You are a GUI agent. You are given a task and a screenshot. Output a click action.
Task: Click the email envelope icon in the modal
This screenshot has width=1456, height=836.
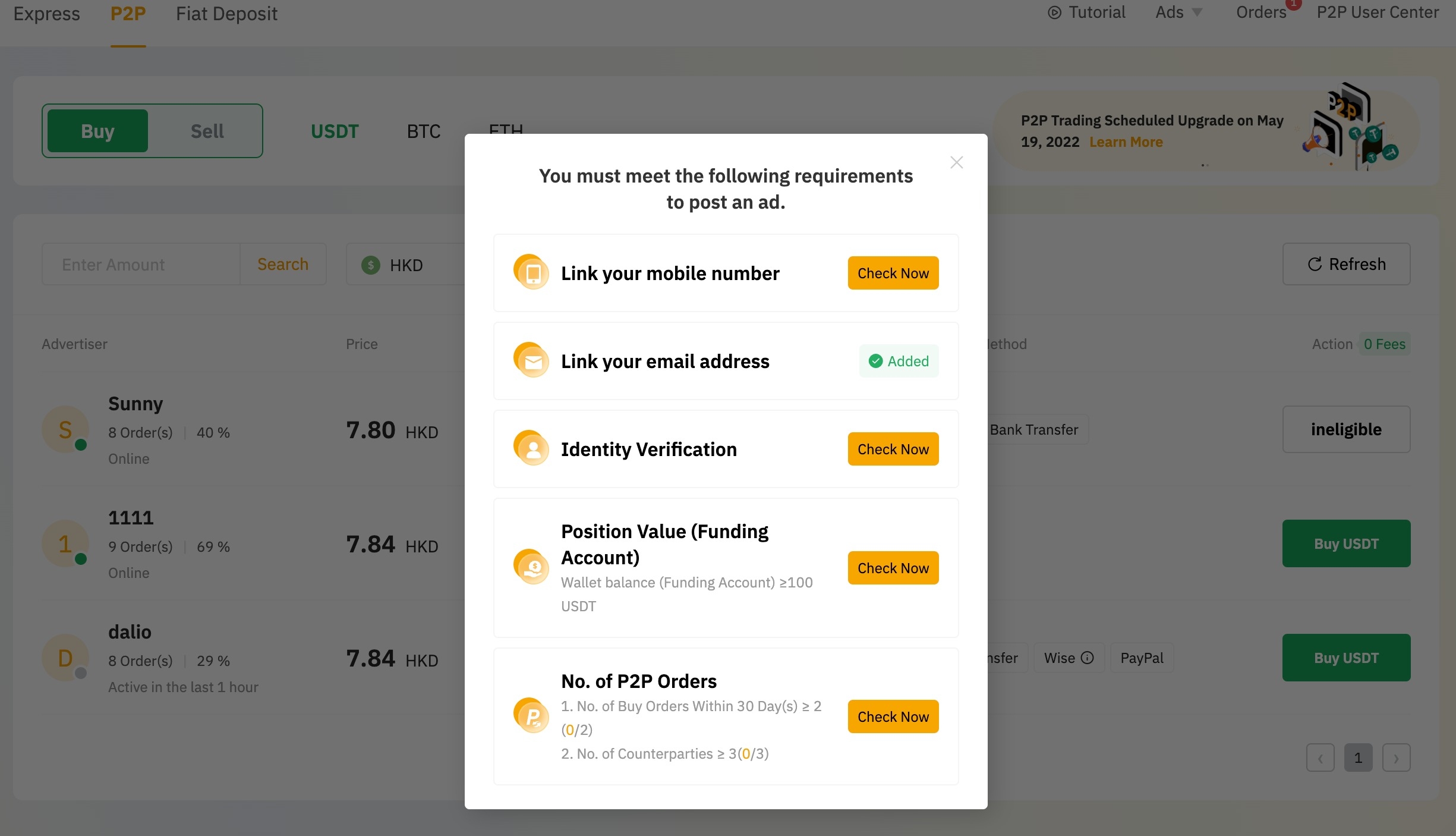pyautogui.click(x=532, y=360)
